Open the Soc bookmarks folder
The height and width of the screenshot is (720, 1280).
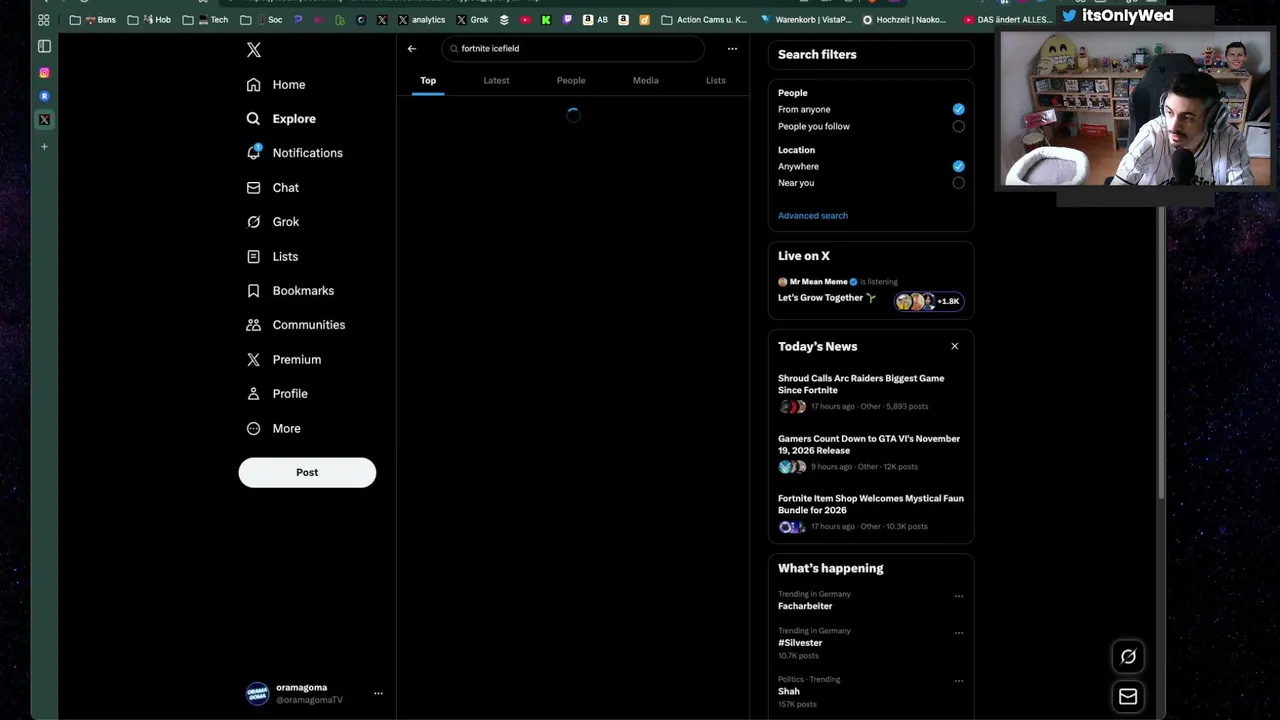[260, 20]
